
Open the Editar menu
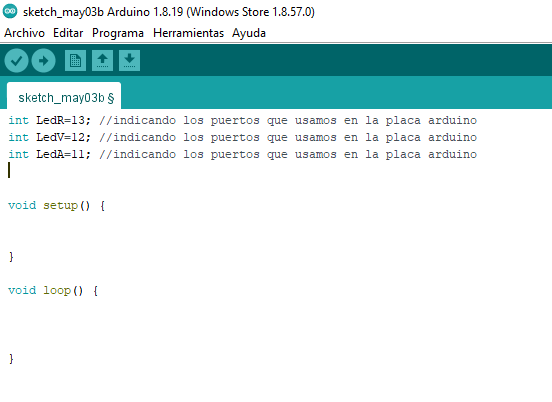(x=68, y=33)
